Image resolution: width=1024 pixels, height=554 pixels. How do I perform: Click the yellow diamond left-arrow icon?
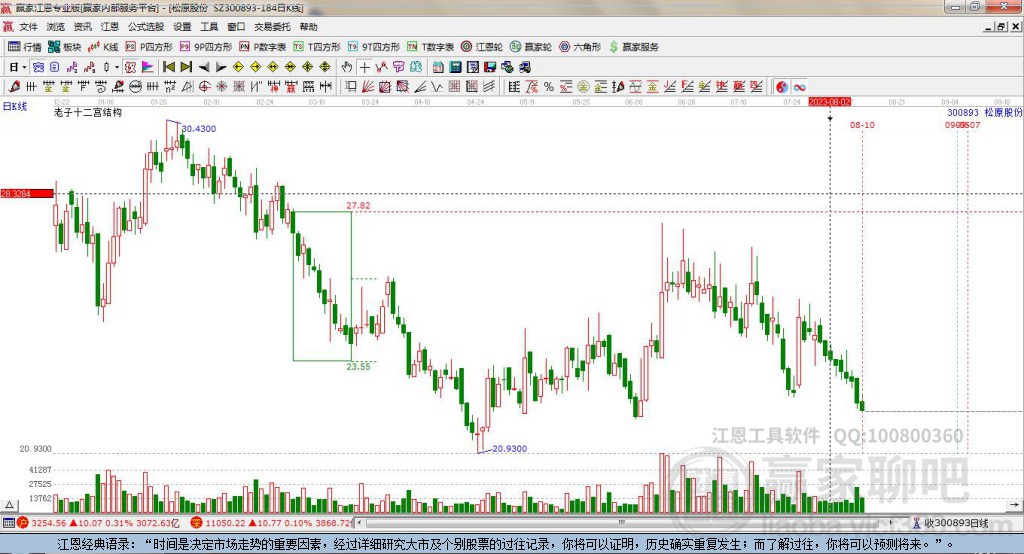(238, 67)
